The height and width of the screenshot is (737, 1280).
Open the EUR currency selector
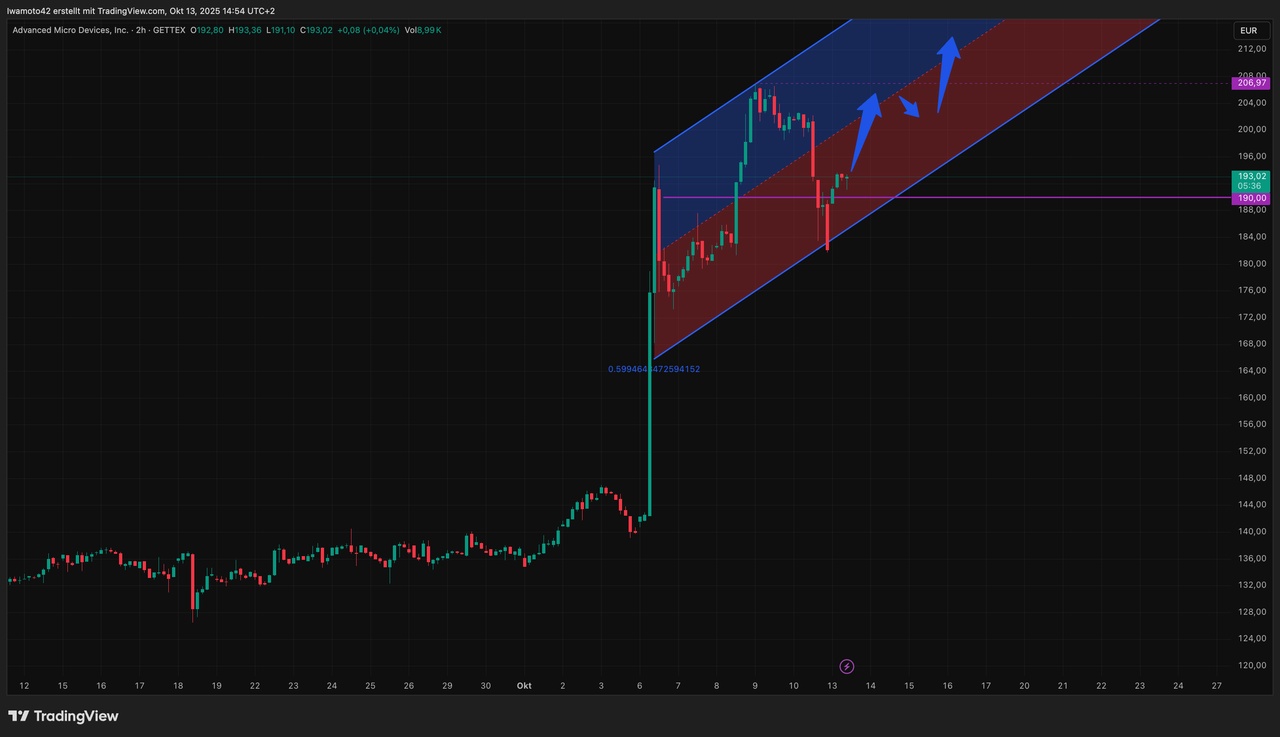[1248, 31]
